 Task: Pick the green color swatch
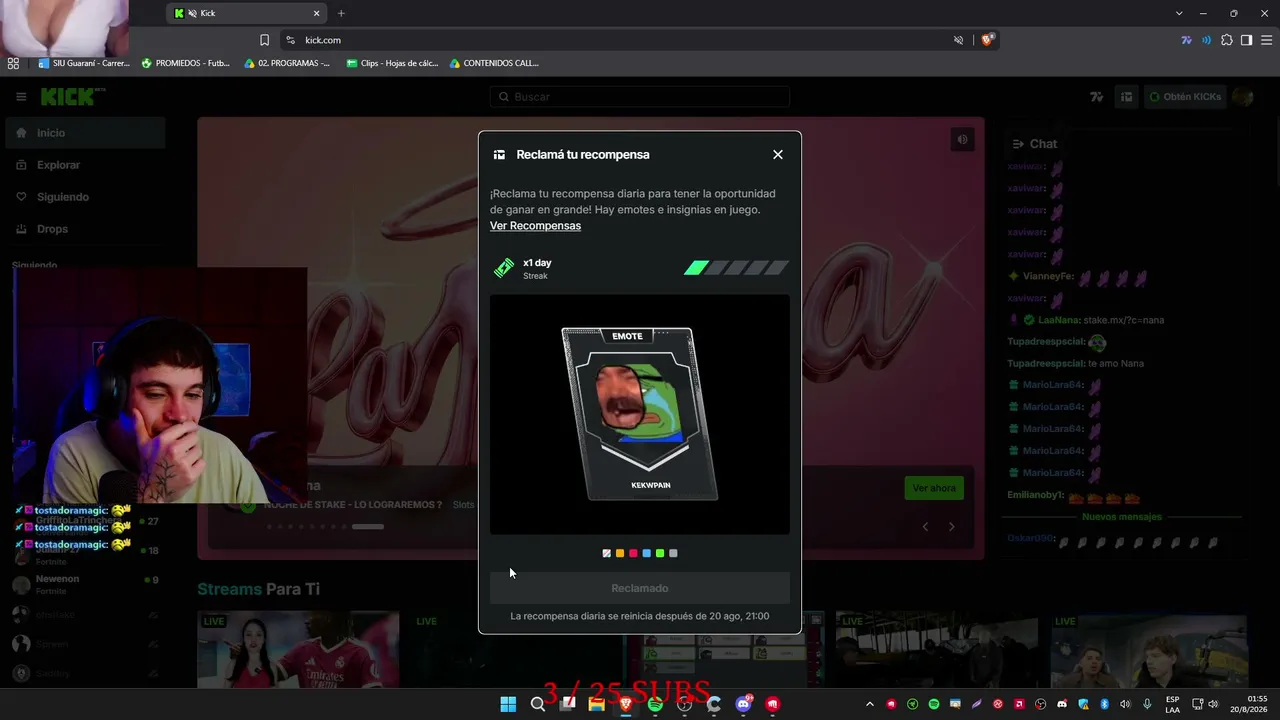pyautogui.click(x=660, y=553)
